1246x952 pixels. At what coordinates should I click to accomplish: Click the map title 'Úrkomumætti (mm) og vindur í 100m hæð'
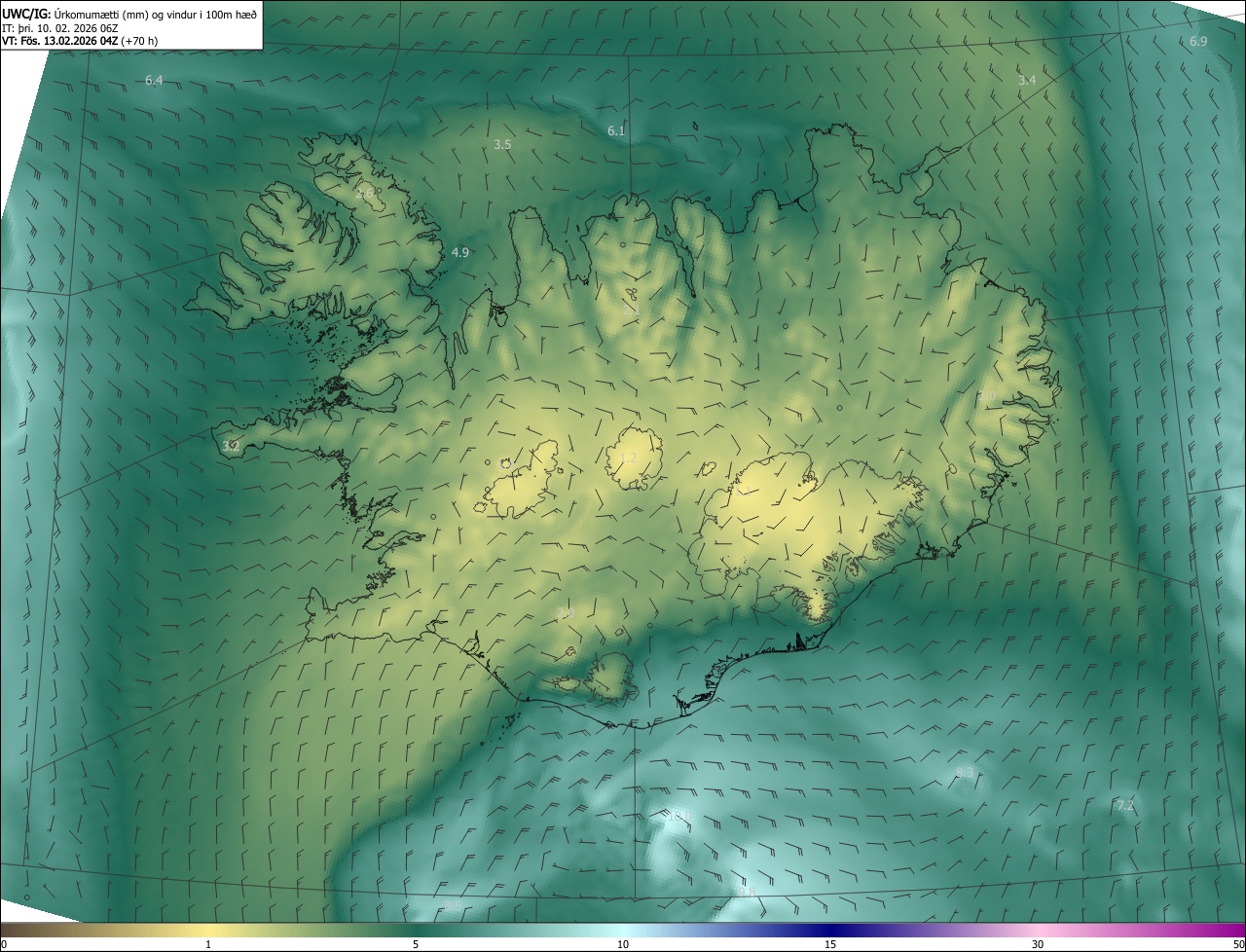[154, 14]
